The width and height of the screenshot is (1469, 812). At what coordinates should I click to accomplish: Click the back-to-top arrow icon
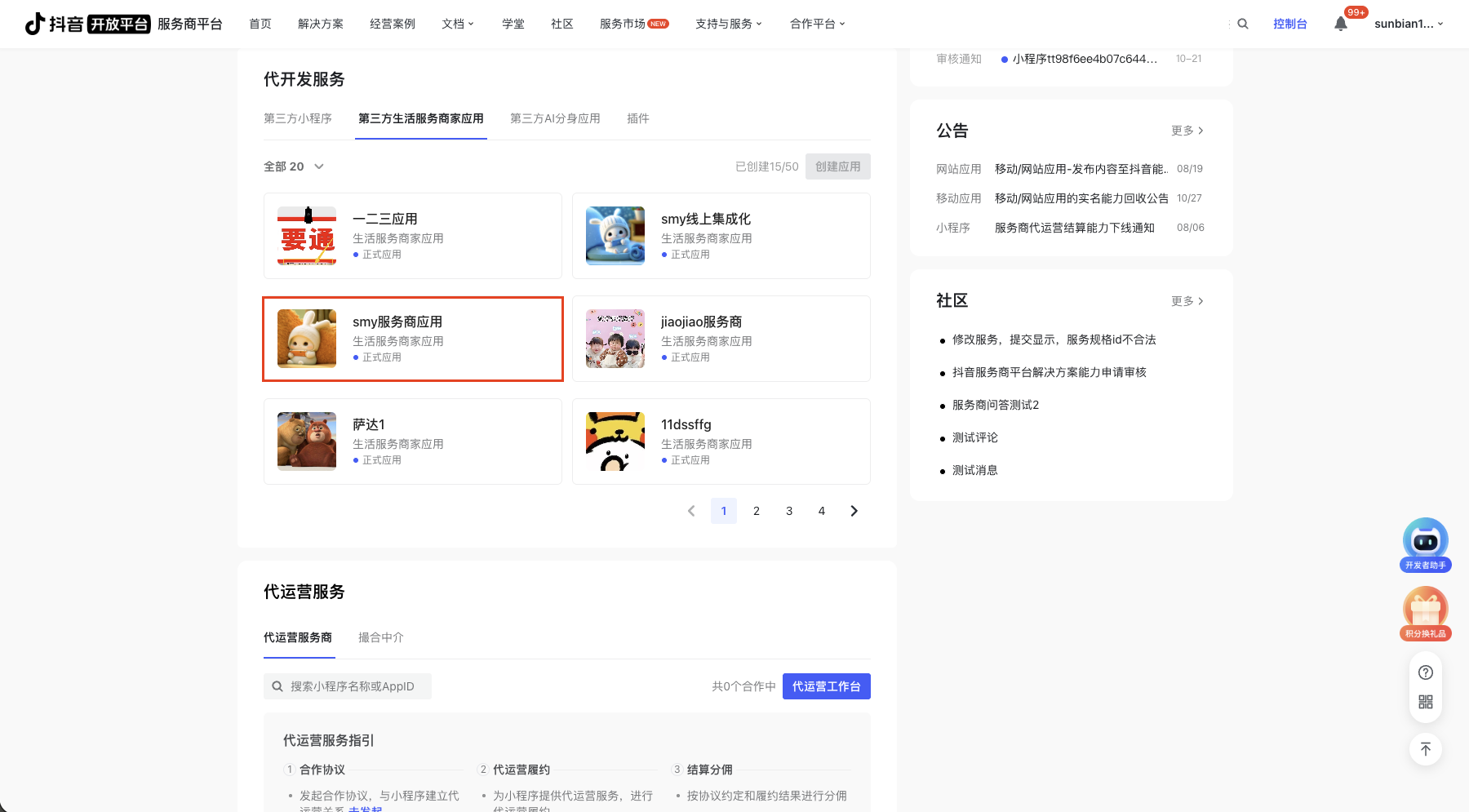tap(1425, 749)
